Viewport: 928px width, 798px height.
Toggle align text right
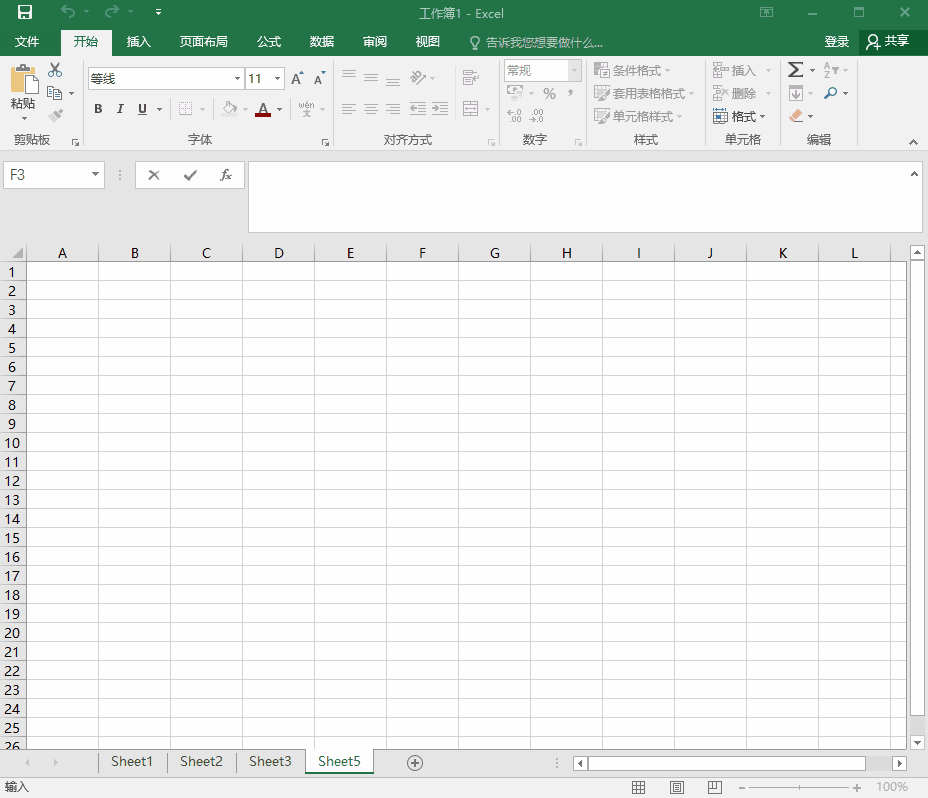click(x=393, y=108)
